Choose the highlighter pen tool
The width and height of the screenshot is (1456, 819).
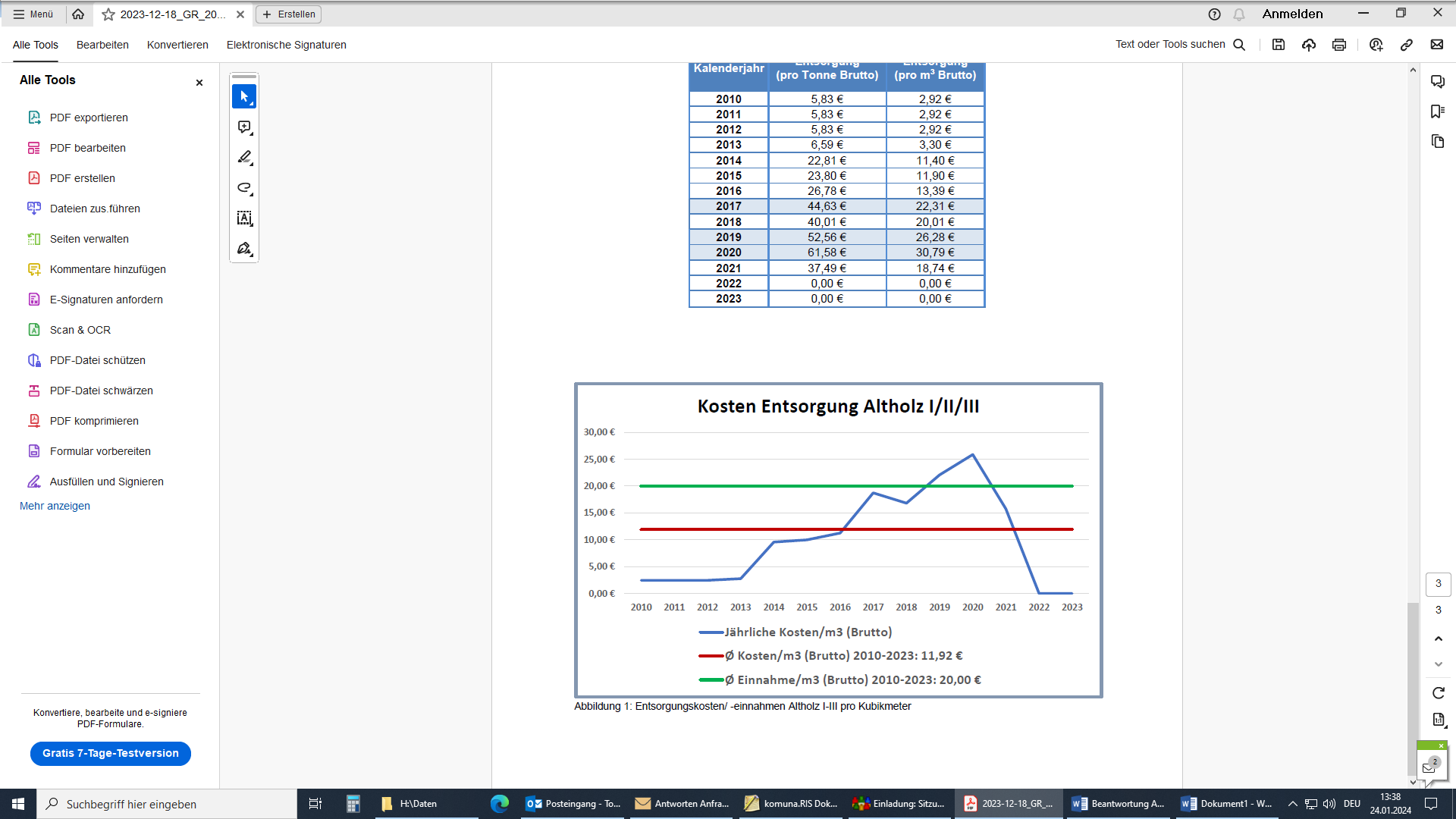click(244, 158)
